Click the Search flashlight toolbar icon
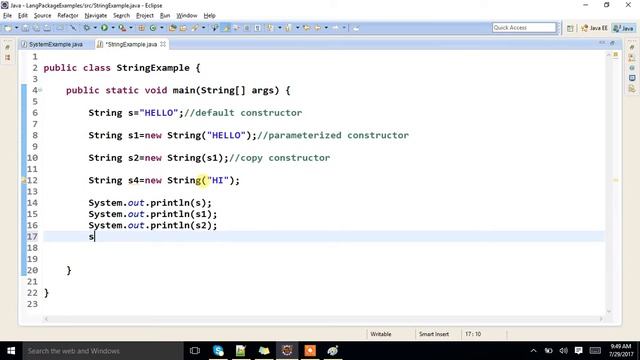The image size is (640, 360). point(194,28)
